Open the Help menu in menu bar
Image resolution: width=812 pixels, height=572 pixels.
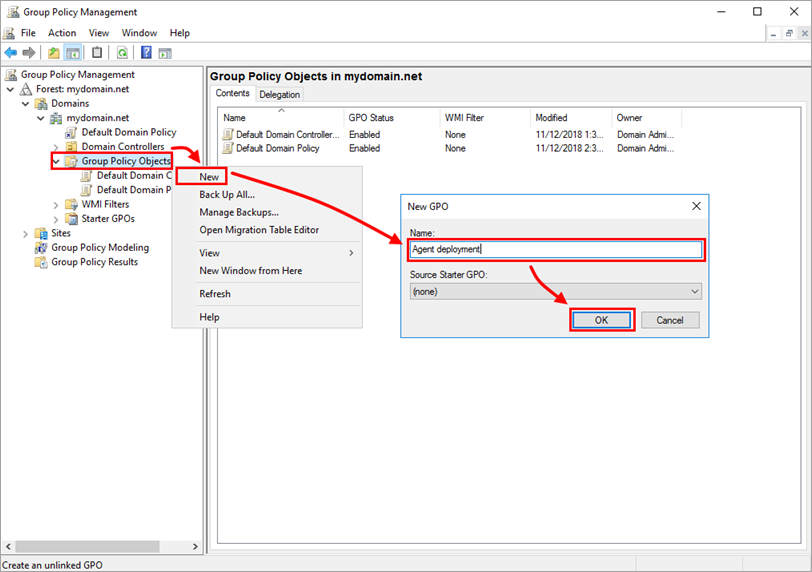pyautogui.click(x=180, y=33)
